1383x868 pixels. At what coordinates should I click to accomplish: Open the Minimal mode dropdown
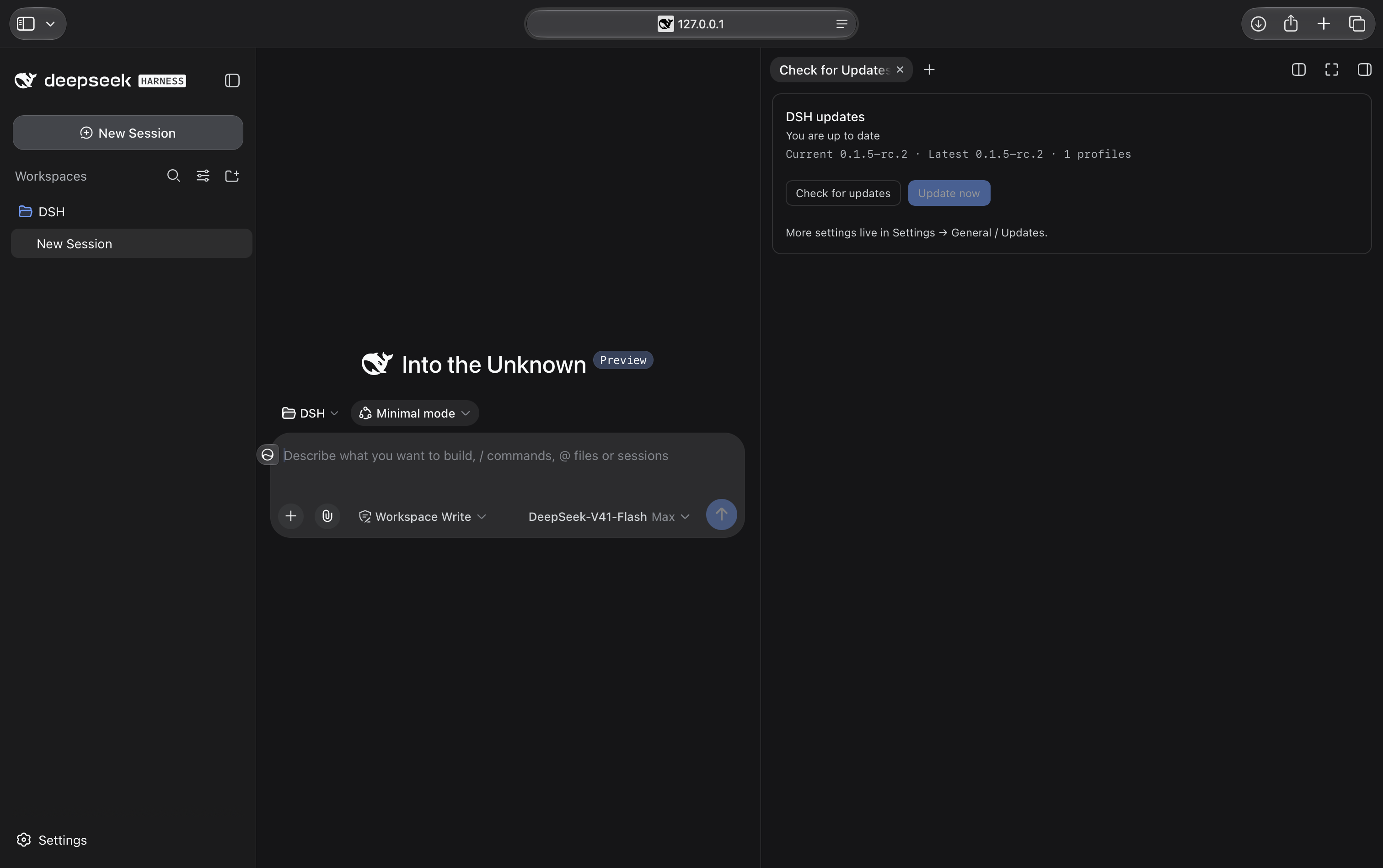click(x=414, y=413)
